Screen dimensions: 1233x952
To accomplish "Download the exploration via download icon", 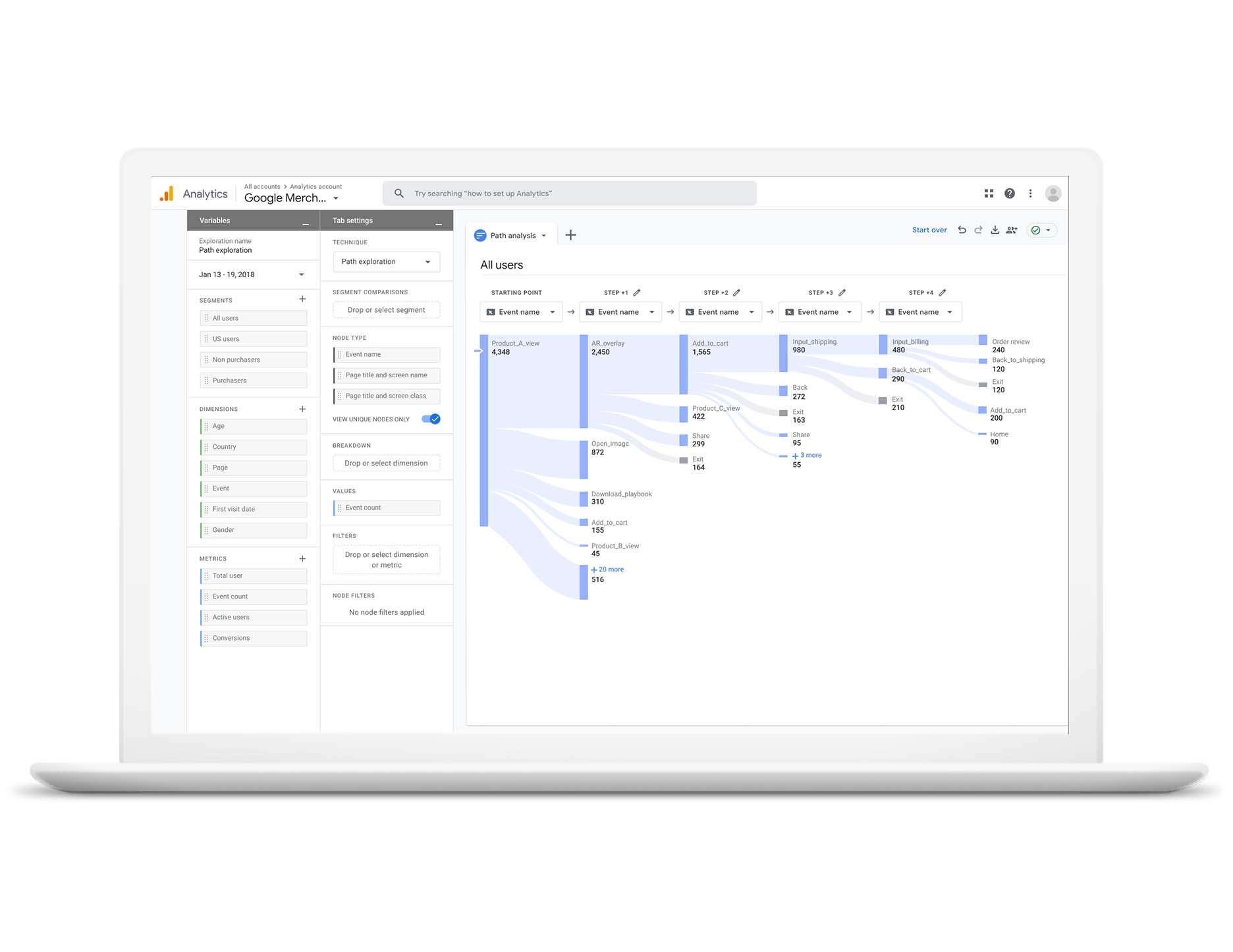I will click(995, 230).
